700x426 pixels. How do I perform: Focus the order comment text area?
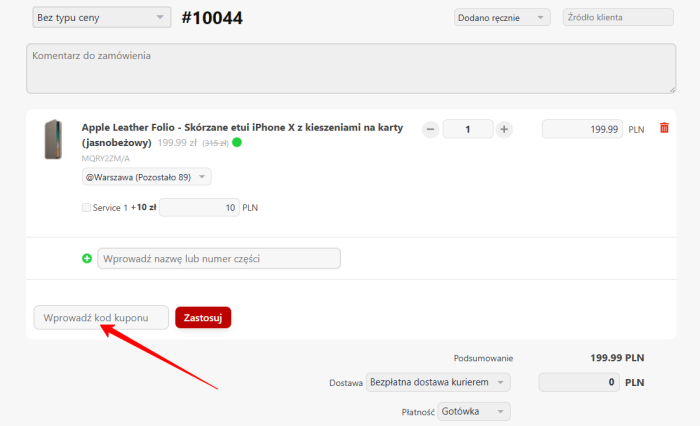[x=350, y=69]
